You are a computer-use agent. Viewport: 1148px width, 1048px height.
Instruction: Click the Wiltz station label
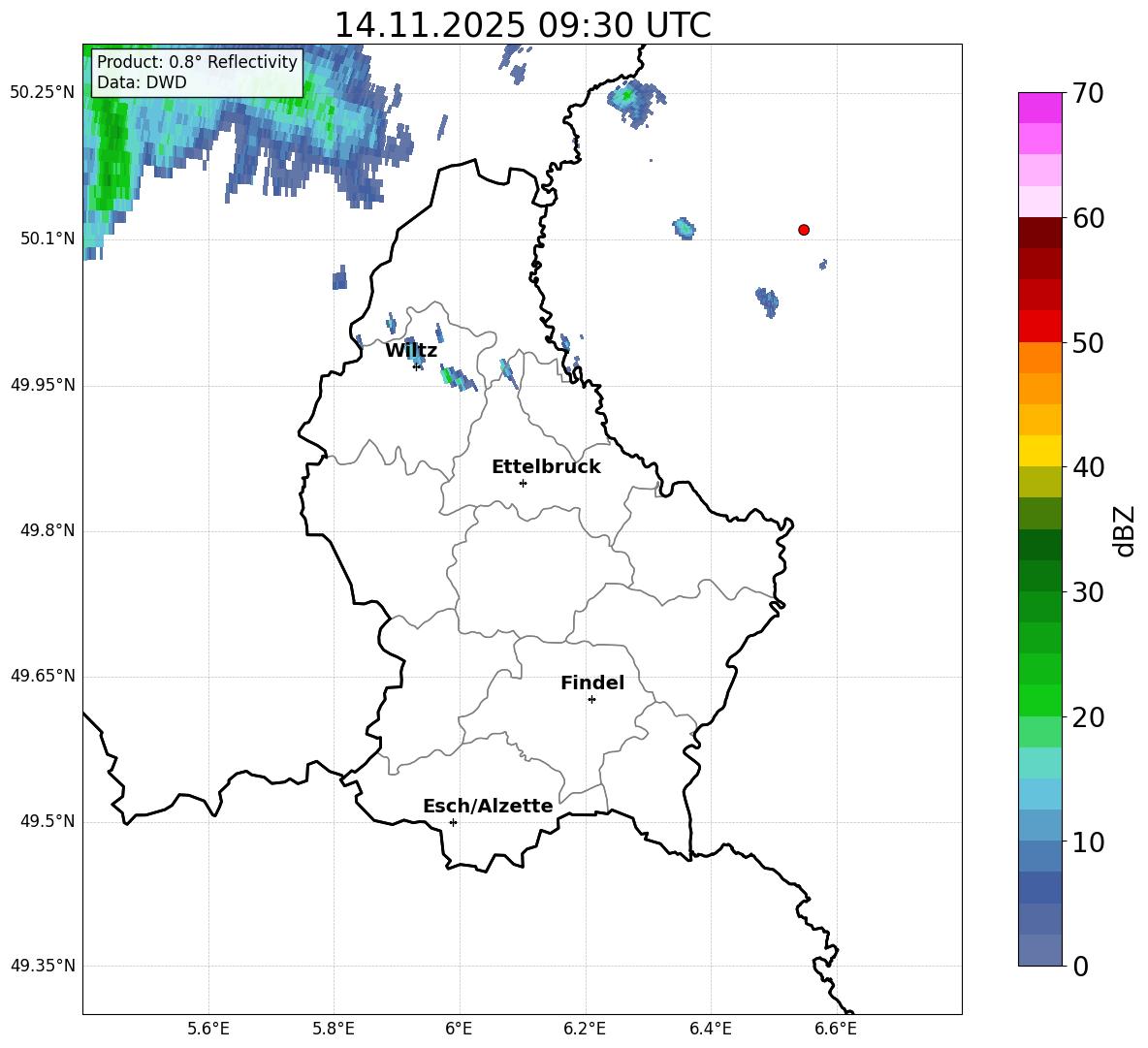coord(411,351)
